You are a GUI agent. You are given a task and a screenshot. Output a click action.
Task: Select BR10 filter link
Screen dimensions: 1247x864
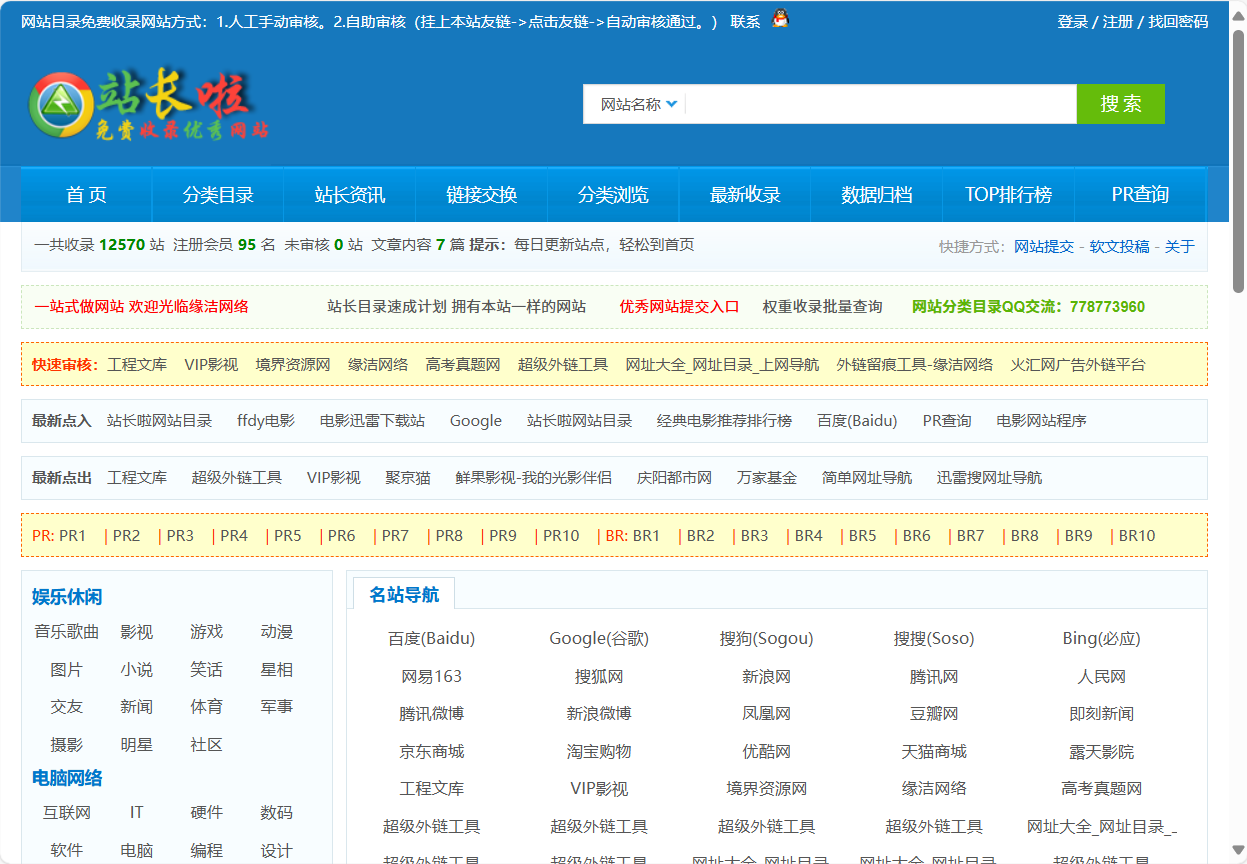tap(1137, 536)
